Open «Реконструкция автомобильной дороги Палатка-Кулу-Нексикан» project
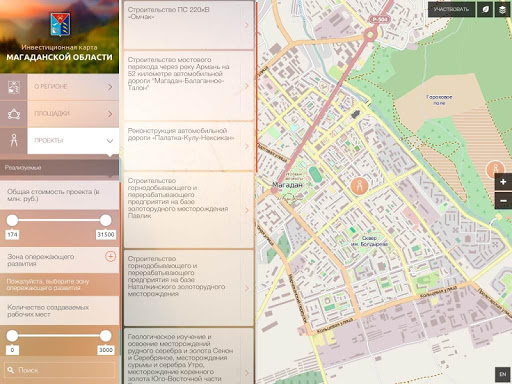Screen dimensions: 512x384 [x=189, y=146]
